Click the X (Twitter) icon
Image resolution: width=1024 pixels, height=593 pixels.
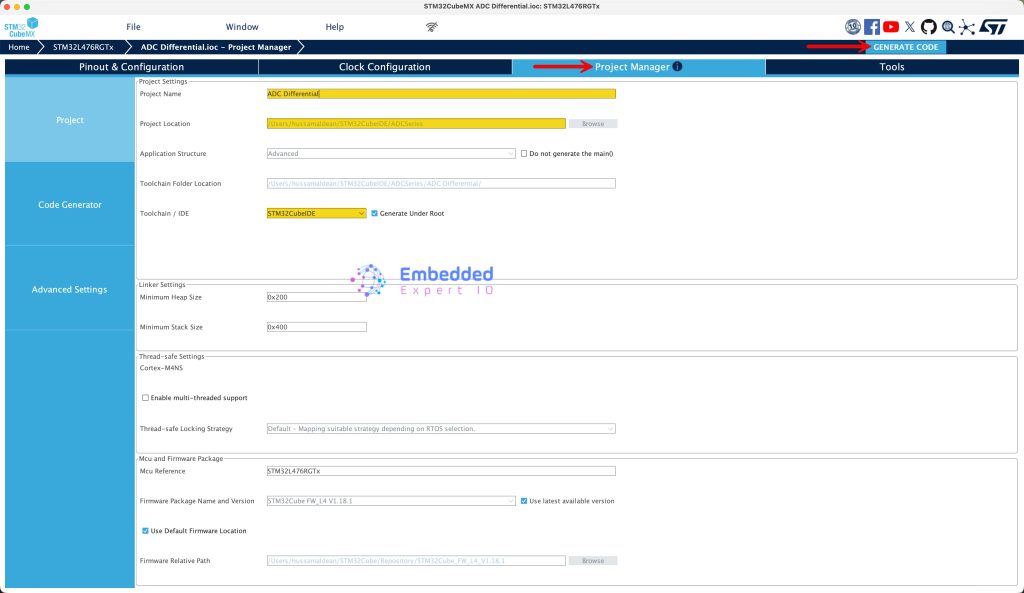pyautogui.click(x=909, y=27)
